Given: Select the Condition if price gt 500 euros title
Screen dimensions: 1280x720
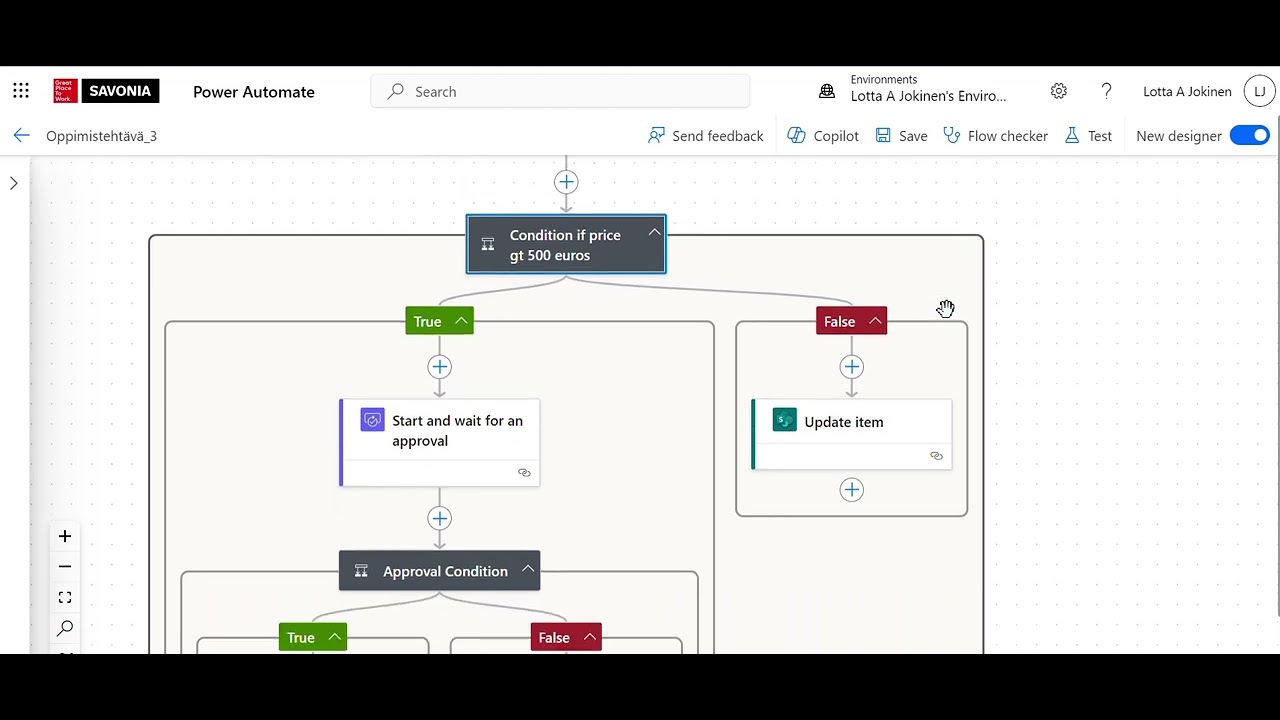Looking at the screenshot, I should pos(565,245).
